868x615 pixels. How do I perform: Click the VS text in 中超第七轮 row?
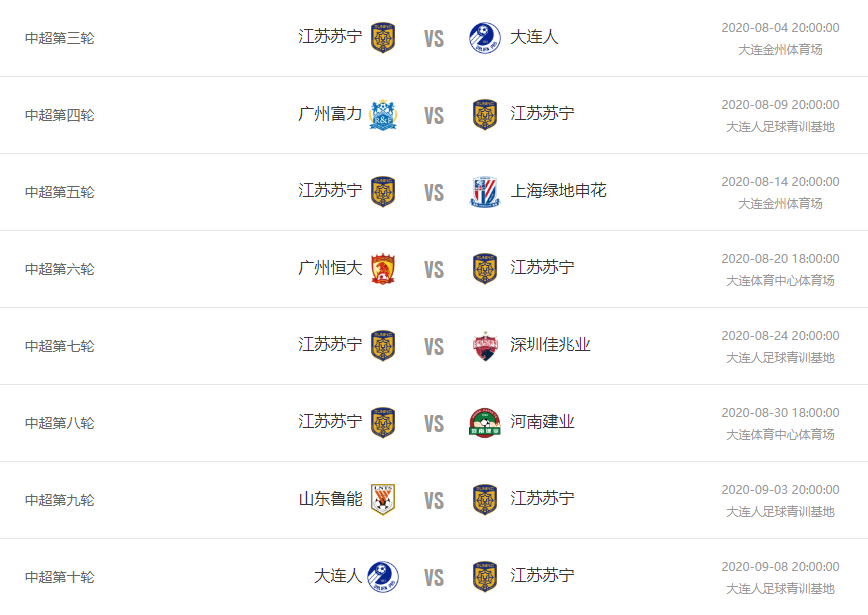pyautogui.click(x=434, y=347)
